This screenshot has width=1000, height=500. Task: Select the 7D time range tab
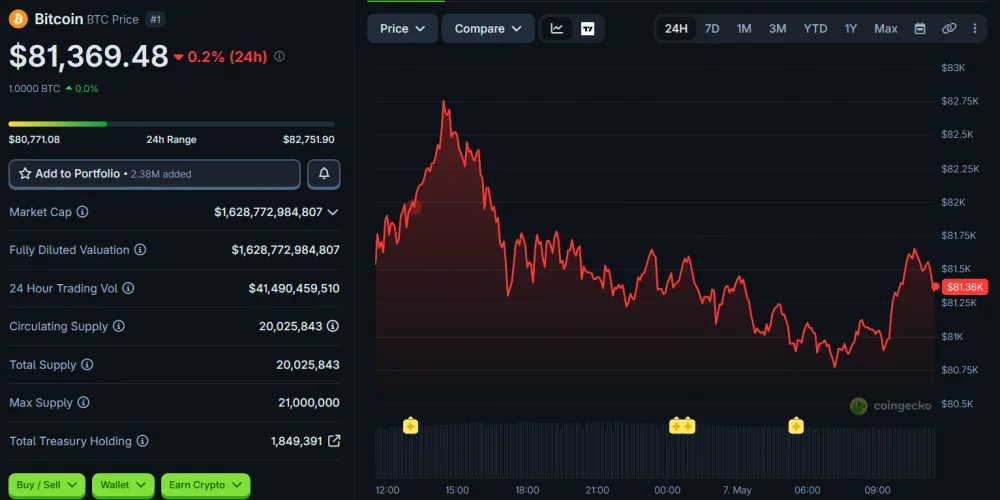pos(712,29)
